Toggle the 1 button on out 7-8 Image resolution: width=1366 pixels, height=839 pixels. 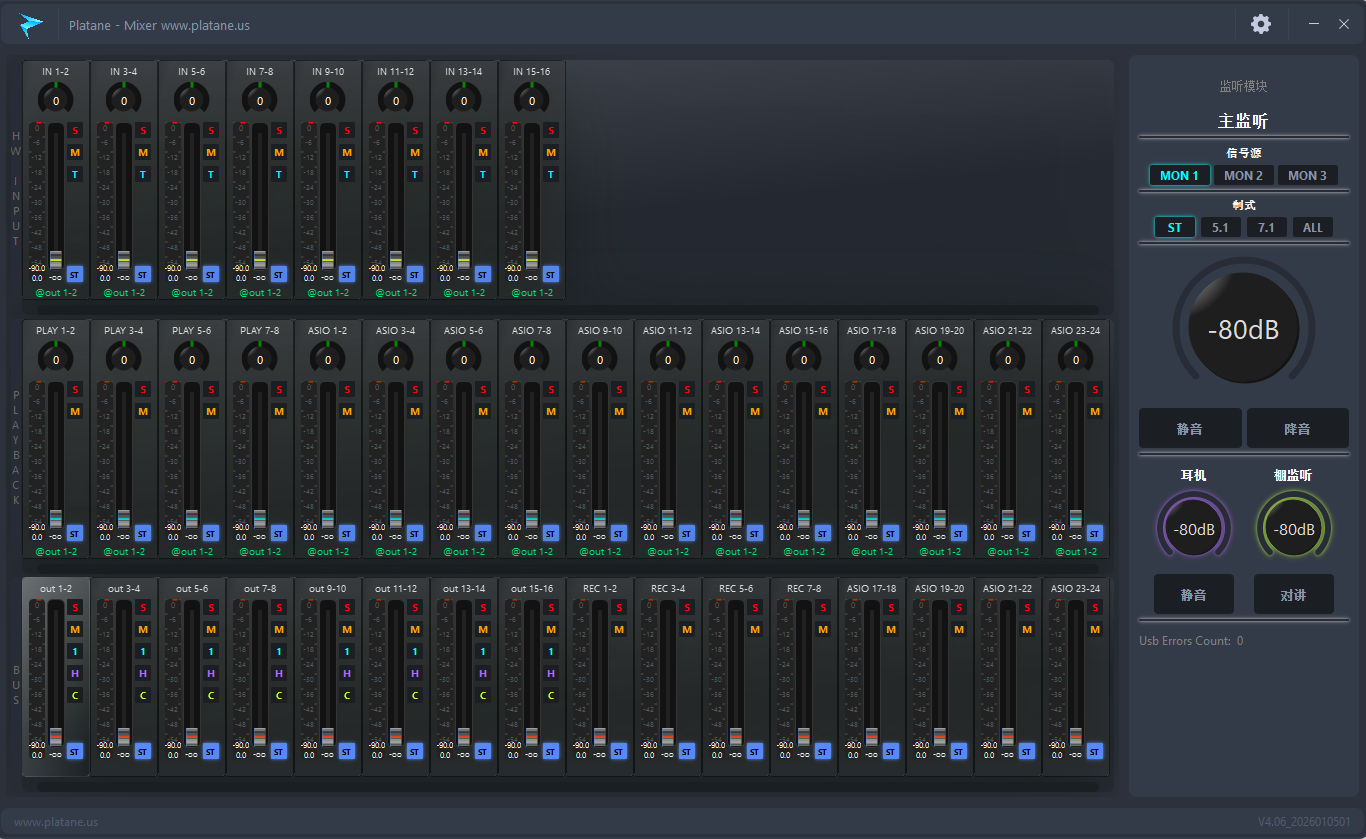click(278, 651)
